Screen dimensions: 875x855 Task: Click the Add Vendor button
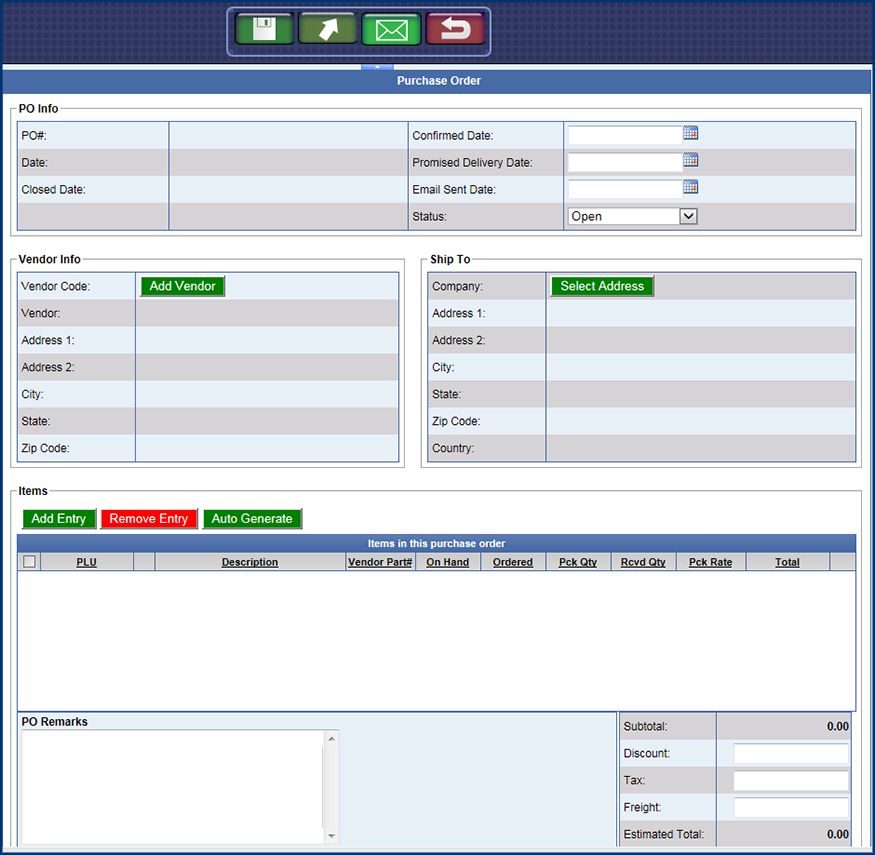click(x=182, y=286)
